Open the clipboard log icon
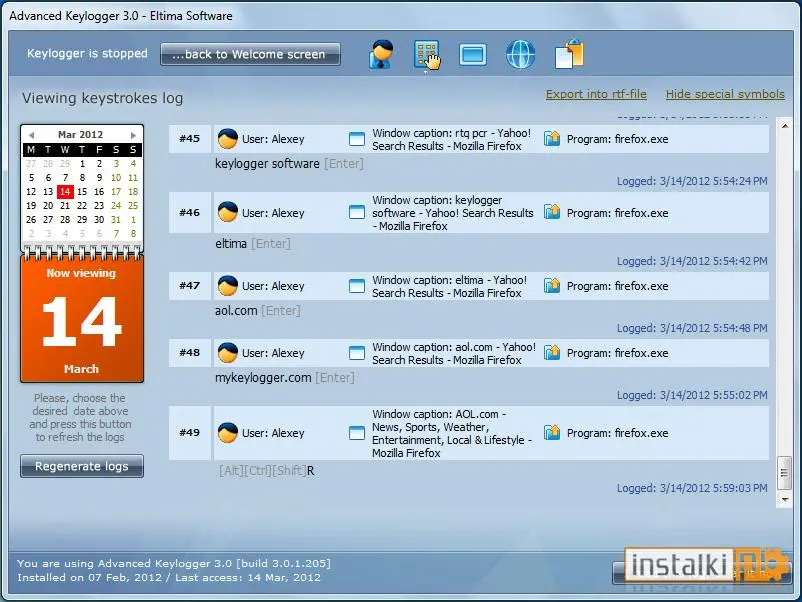 click(x=569, y=53)
